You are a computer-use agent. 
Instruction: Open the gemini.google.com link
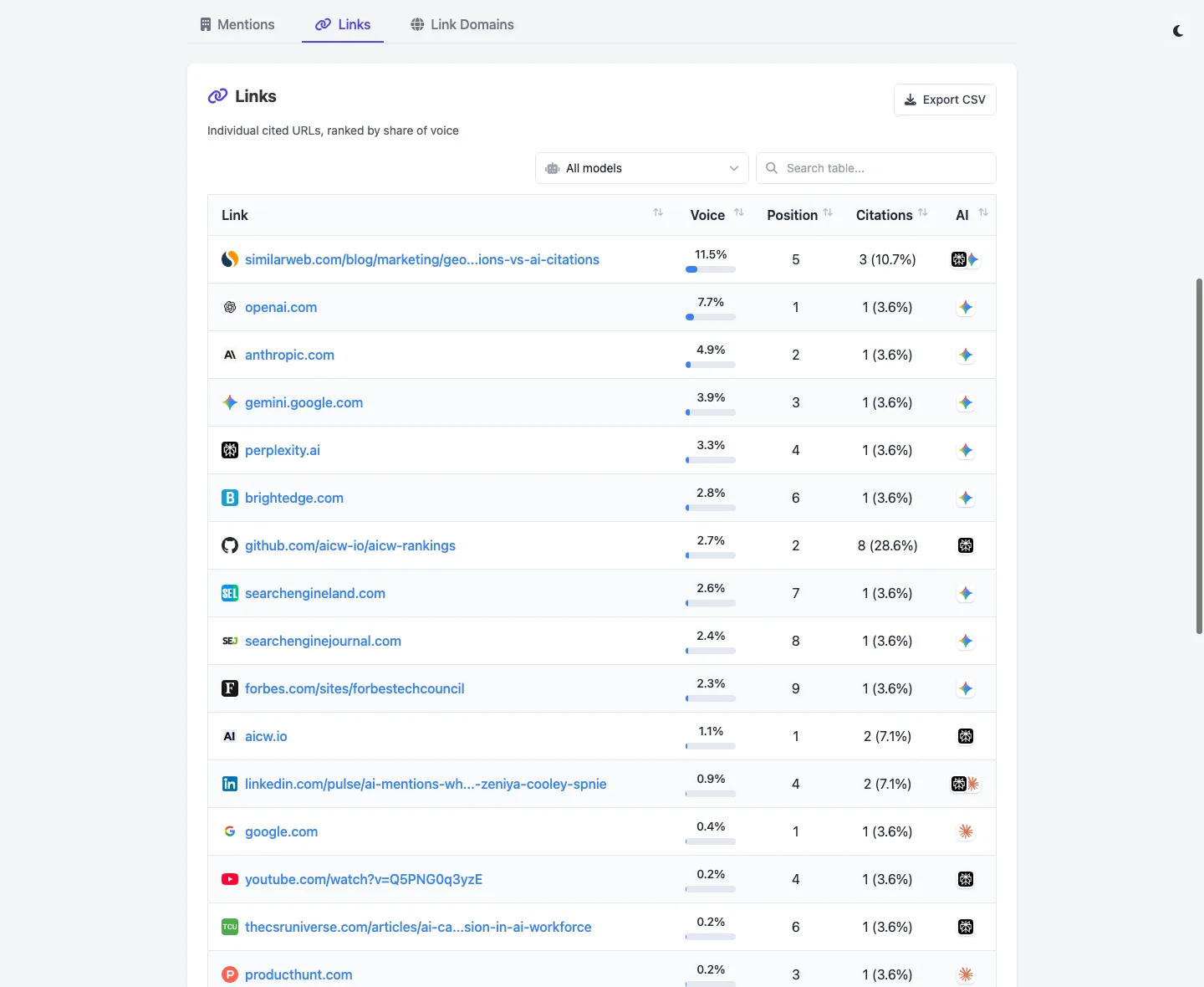pyautogui.click(x=304, y=402)
